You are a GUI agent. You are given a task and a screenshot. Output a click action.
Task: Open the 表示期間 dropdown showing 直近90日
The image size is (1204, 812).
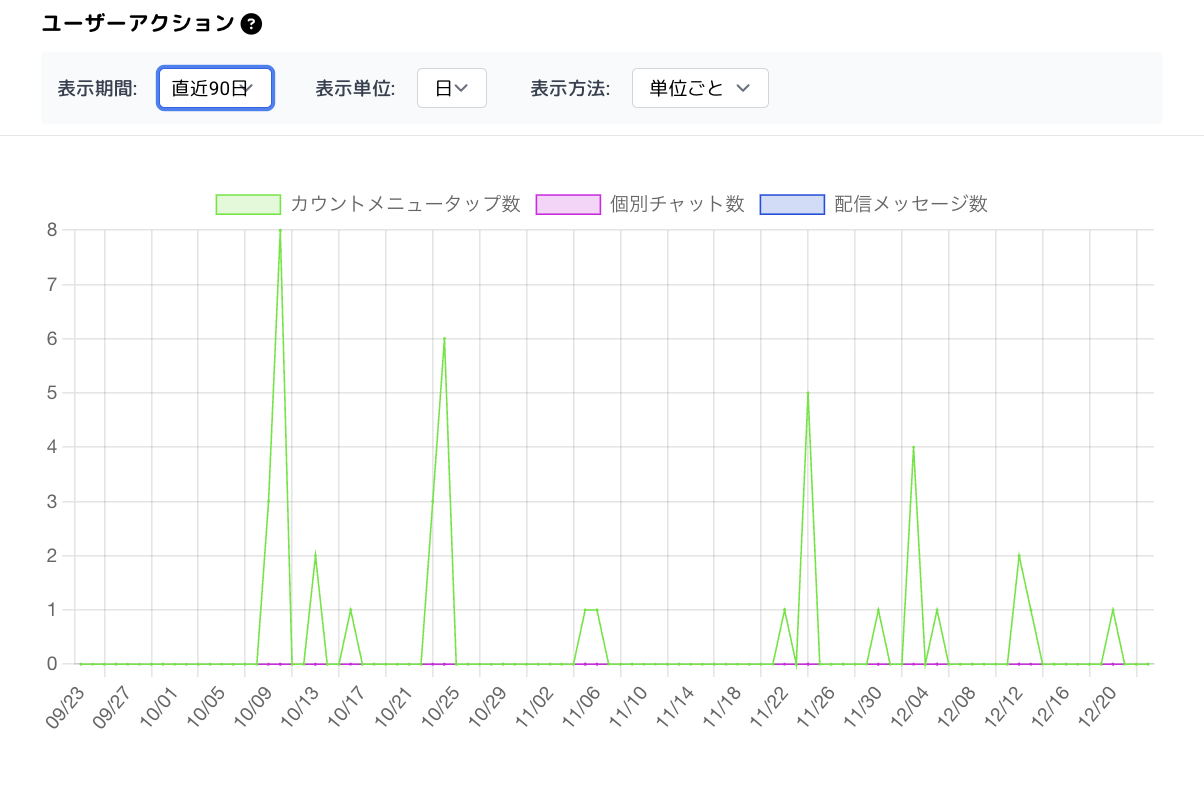click(x=215, y=88)
